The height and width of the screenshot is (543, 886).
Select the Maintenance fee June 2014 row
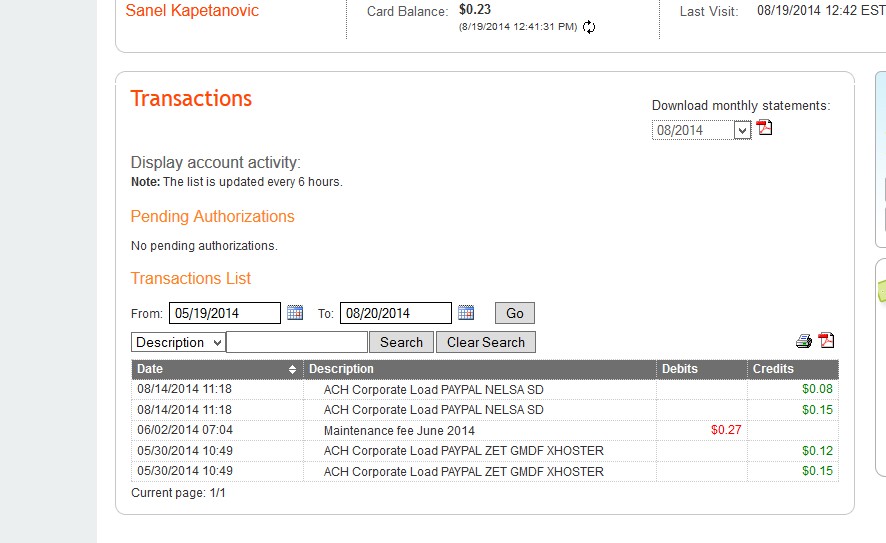point(399,430)
